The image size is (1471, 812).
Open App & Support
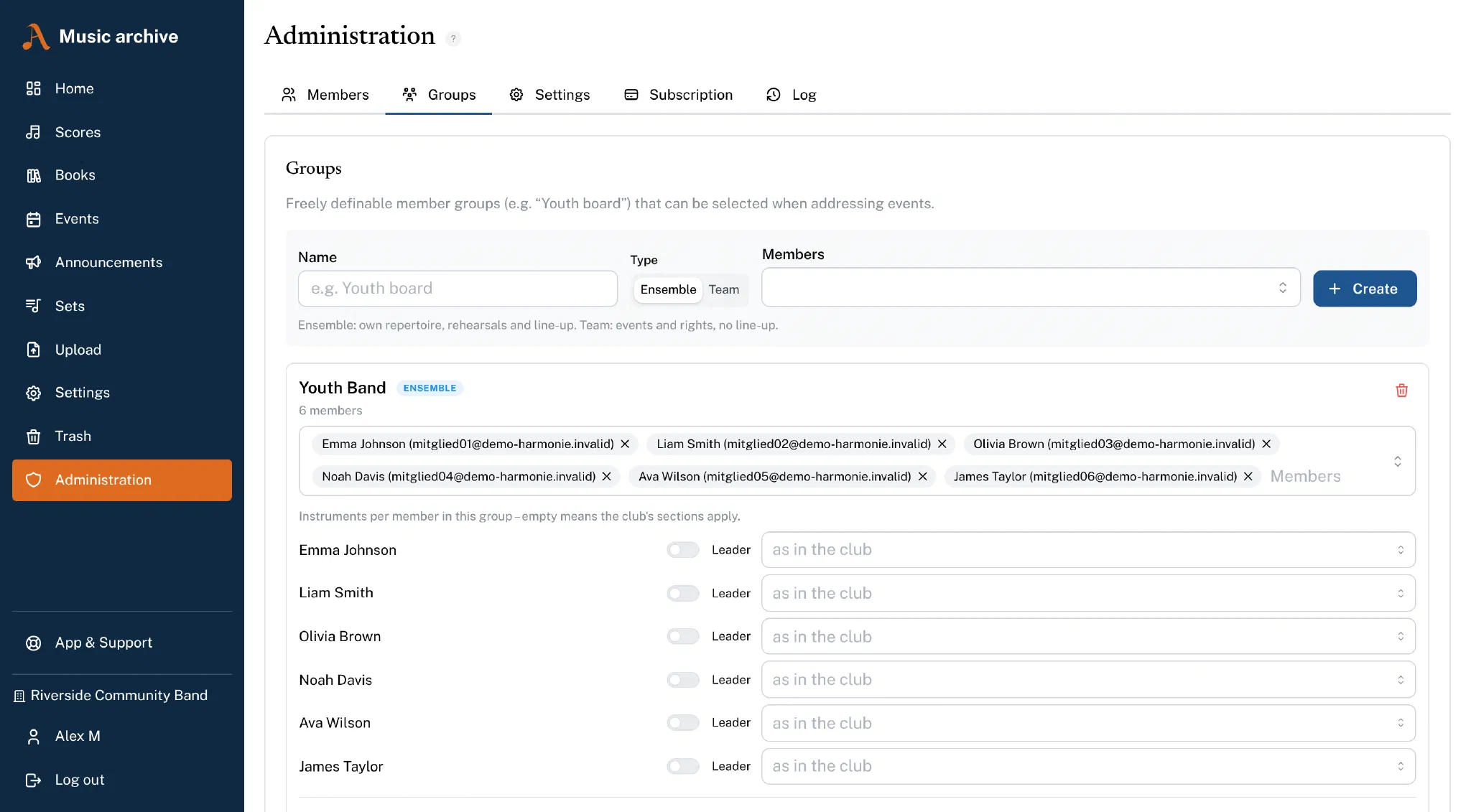pyautogui.click(x=122, y=643)
